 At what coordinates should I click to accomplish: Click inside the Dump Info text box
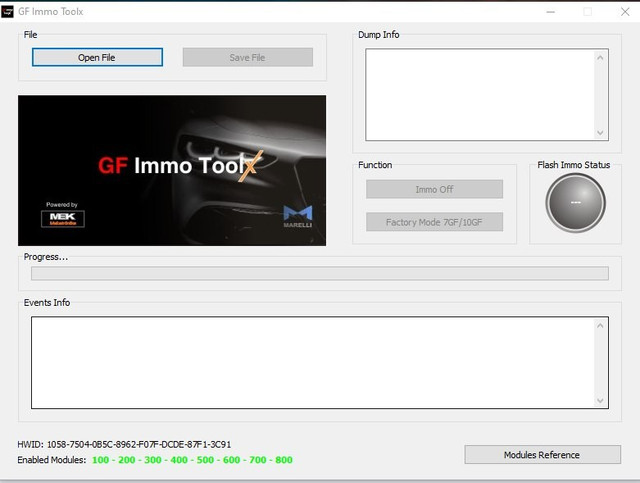480,95
